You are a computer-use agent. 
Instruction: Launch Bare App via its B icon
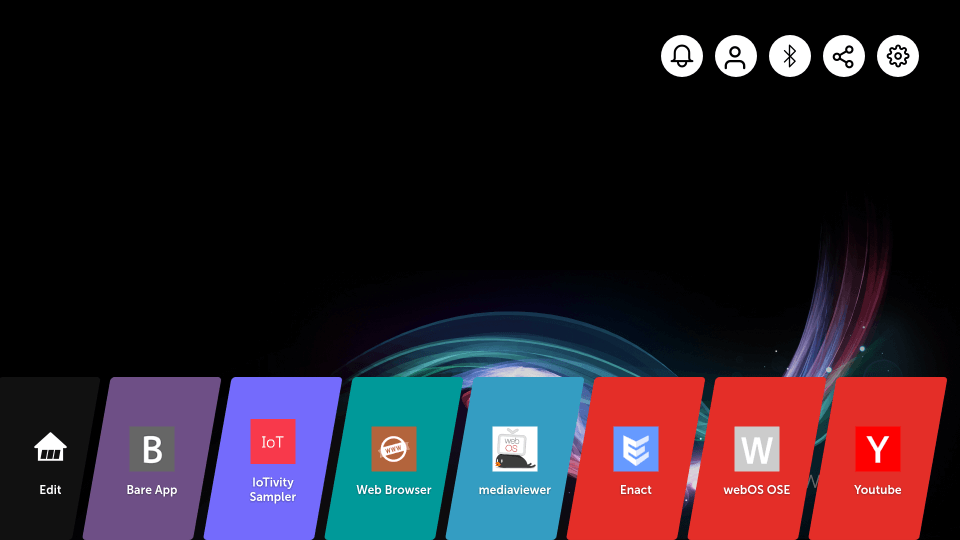click(152, 449)
